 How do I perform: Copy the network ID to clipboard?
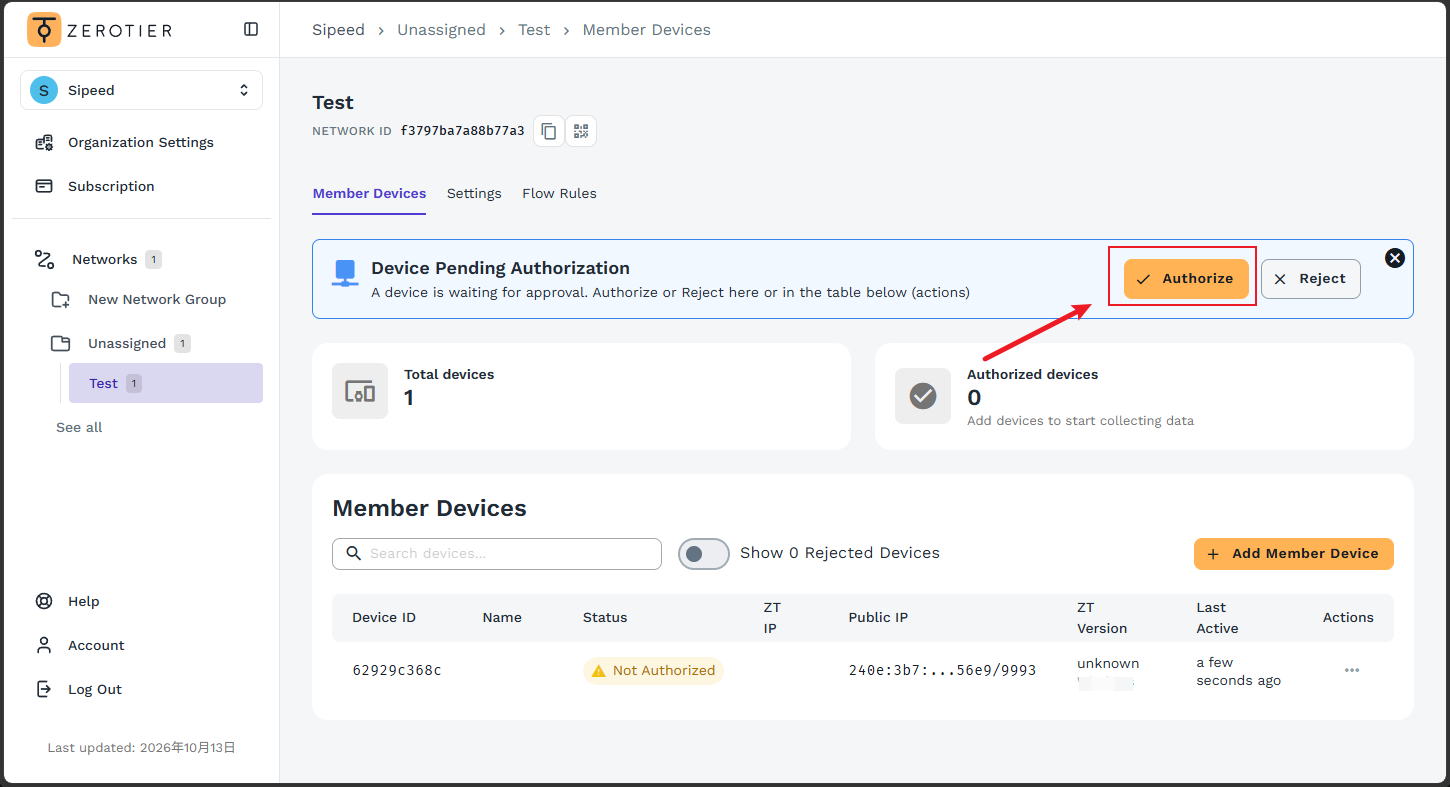coord(549,131)
